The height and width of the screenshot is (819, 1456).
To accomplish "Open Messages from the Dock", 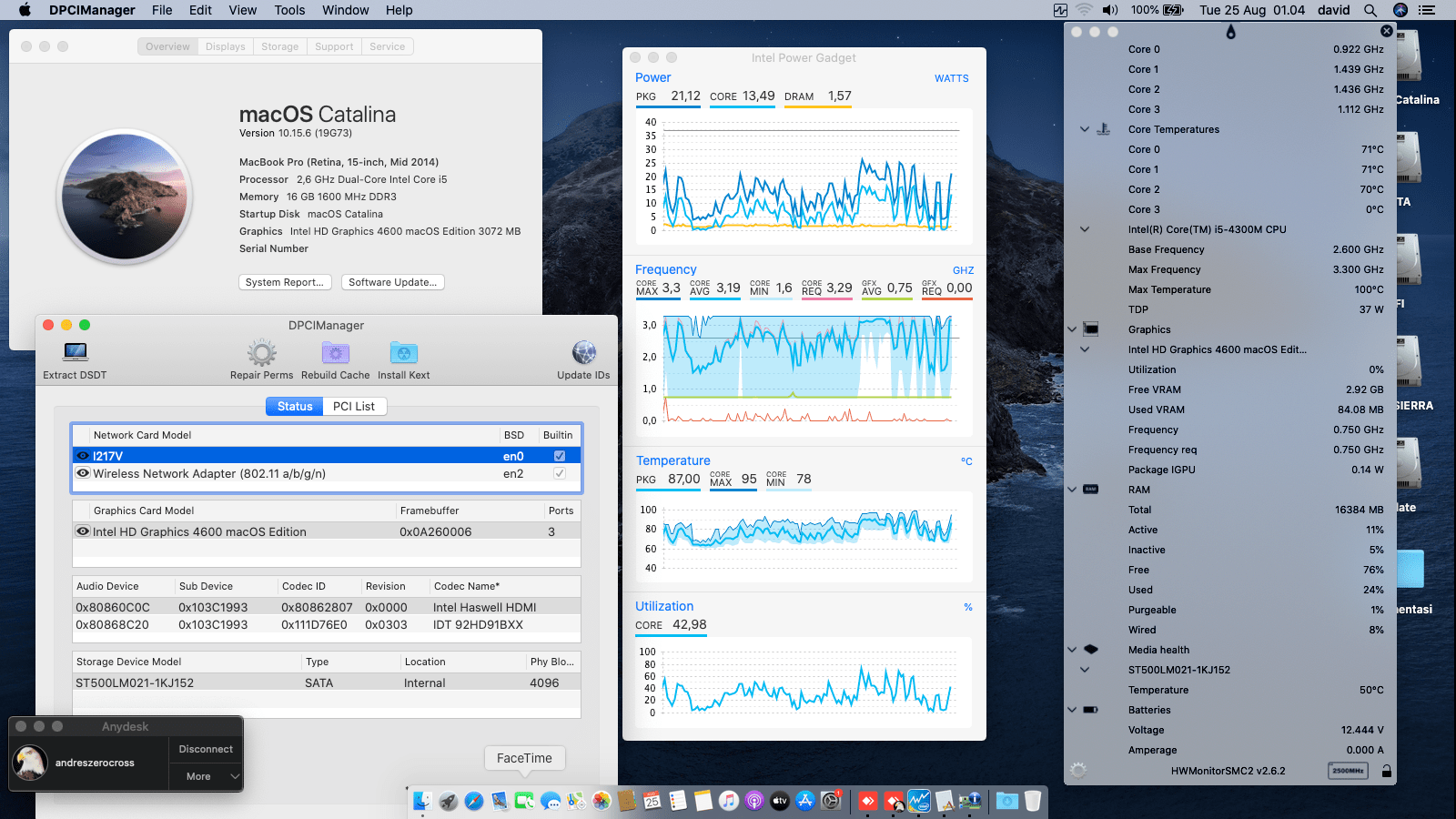I will point(550,801).
